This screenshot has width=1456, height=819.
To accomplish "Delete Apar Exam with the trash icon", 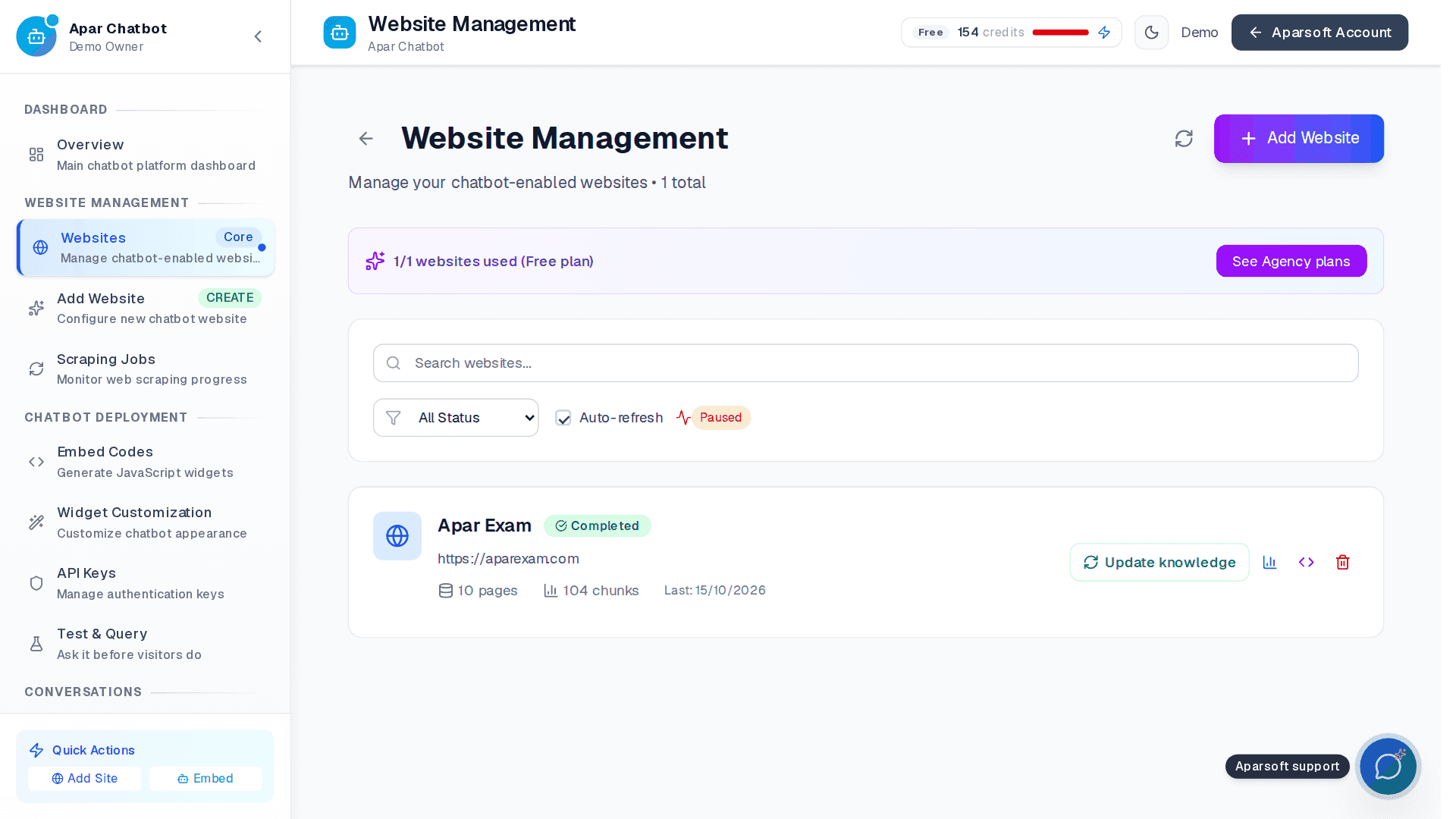I will point(1342,563).
